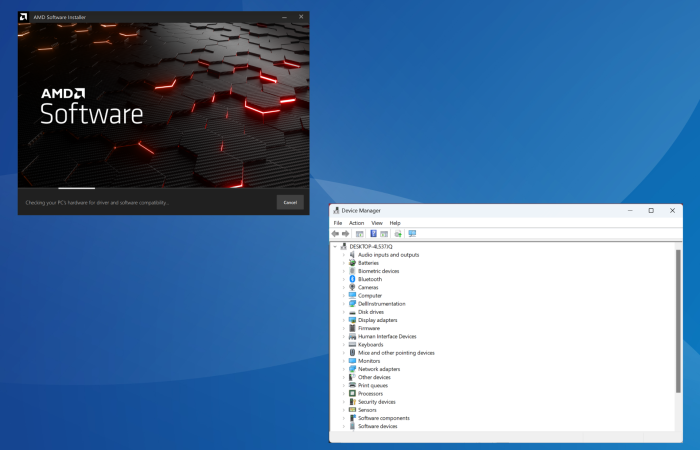Viewport: 700px width, 450px height.
Task: Close the Device Manager window
Action: tap(672, 210)
